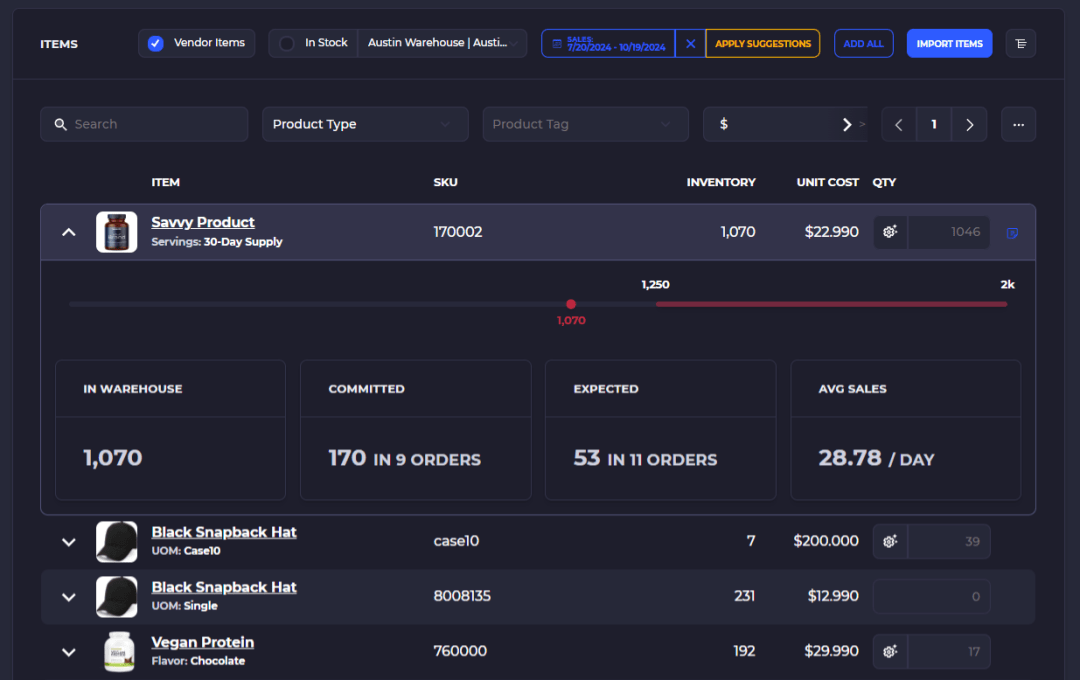Click the In Warehouse card

[x=170, y=430]
